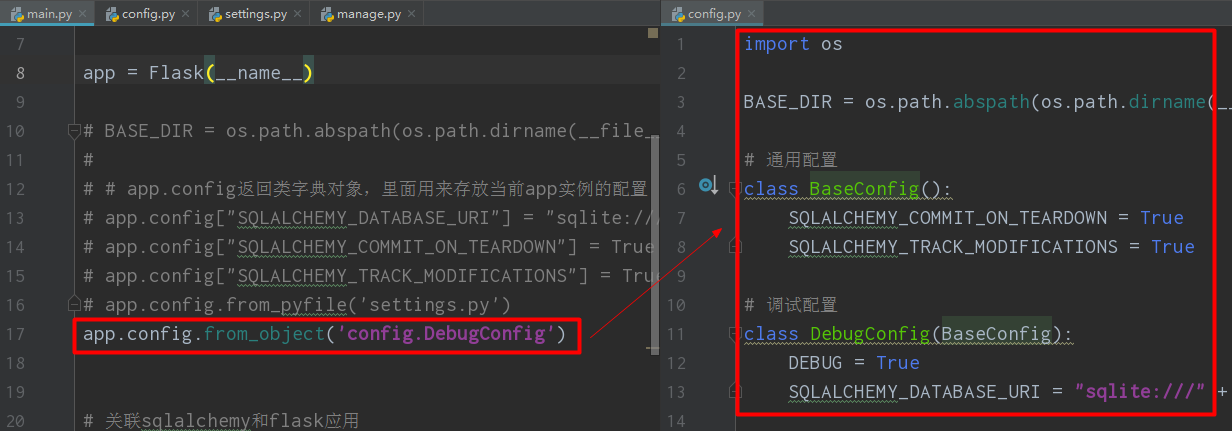Click commented from_pyfile('settings.py') line 16

click(298, 304)
